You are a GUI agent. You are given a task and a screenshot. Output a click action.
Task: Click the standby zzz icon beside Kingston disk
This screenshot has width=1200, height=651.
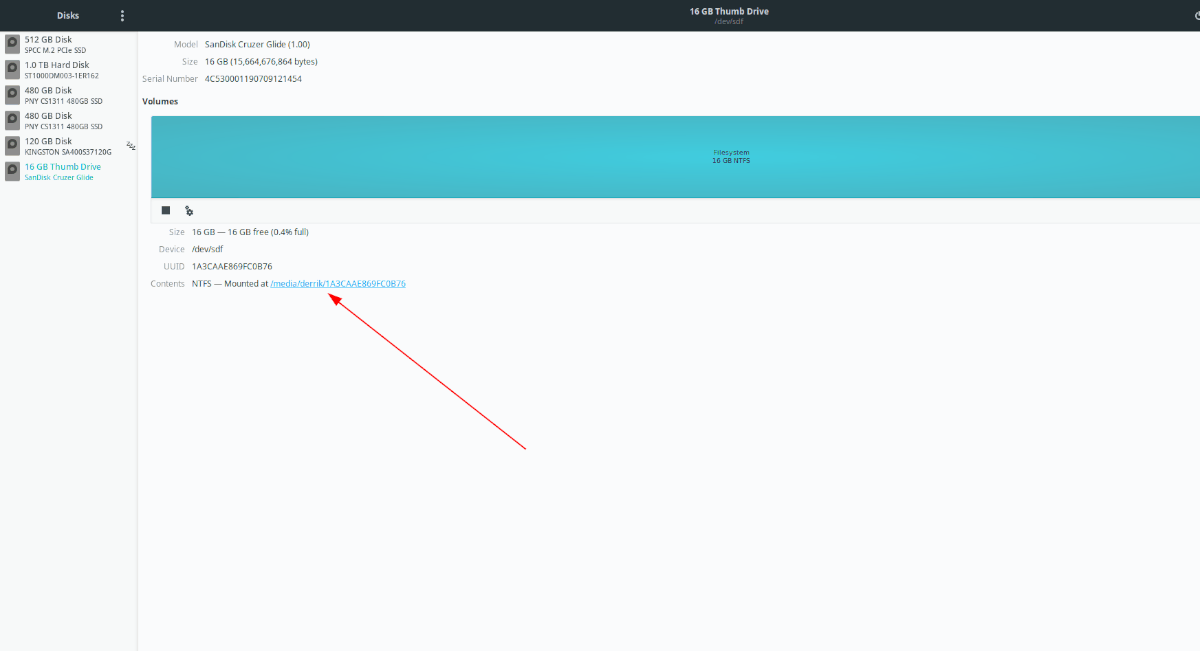point(130,146)
